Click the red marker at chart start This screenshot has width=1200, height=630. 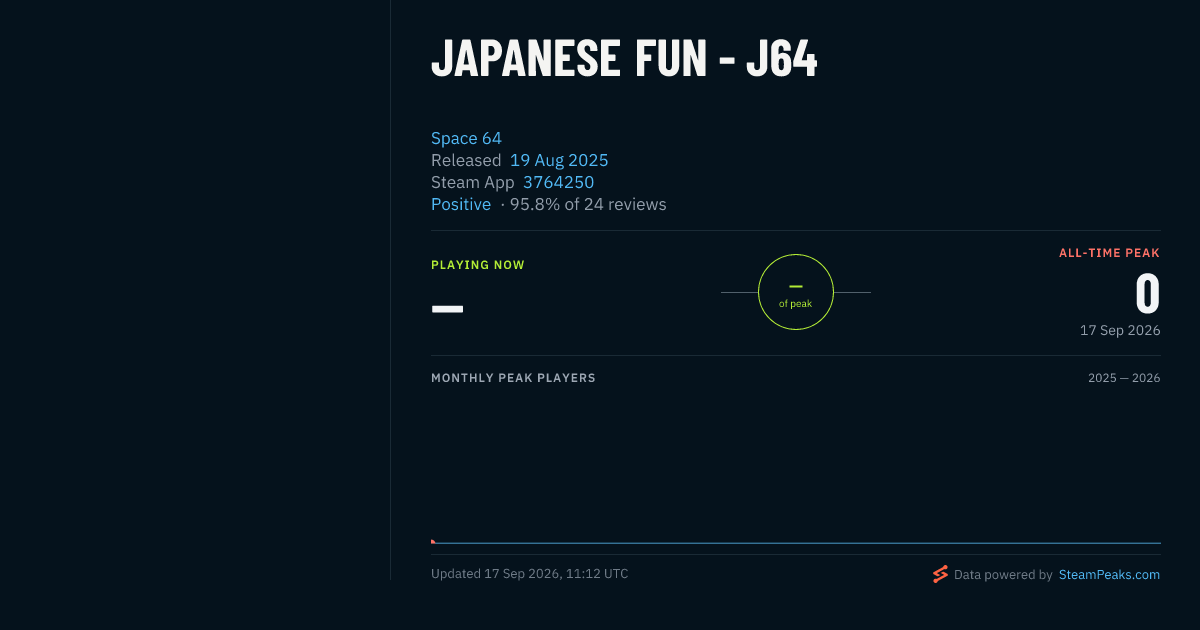coord(433,542)
